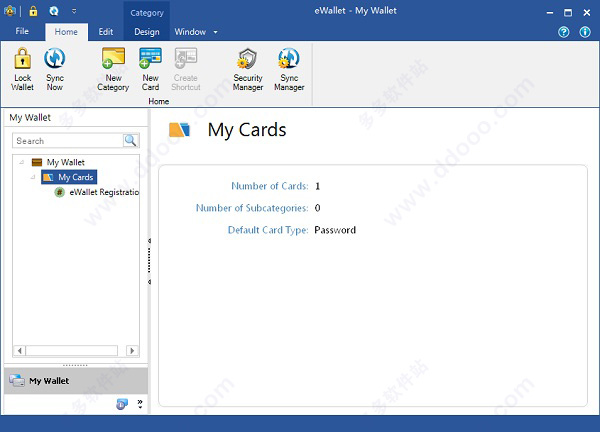Click the Default Card Type label

click(x=268, y=230)
